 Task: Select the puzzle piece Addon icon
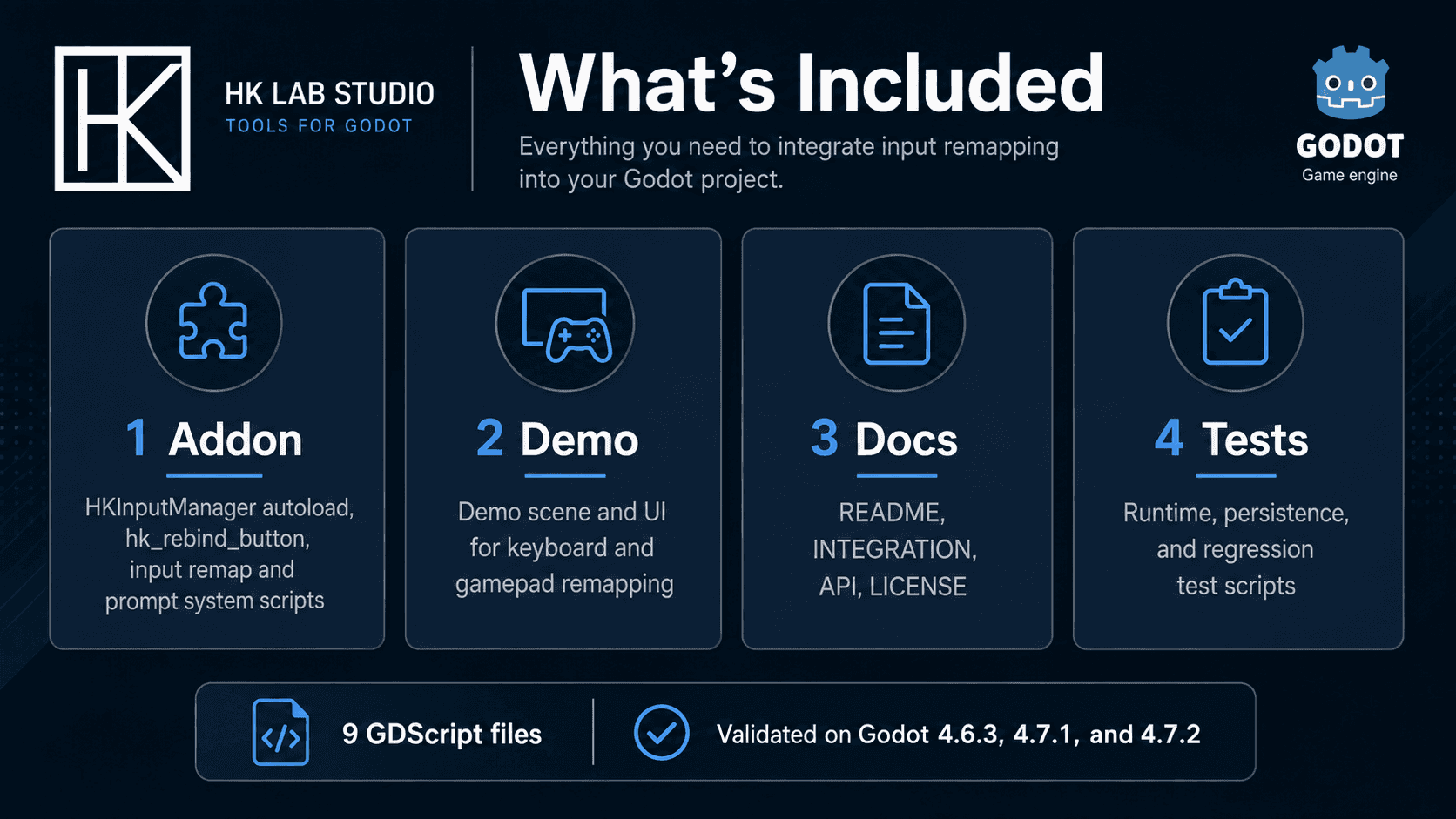pyautogui.click(x=213, y=322)
